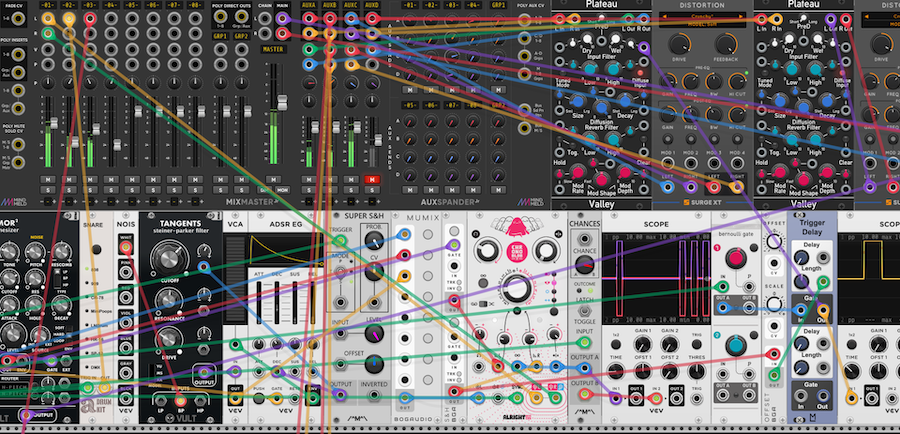The image size is (900, 434).
Task: Click TIME knob on Scope beside Chances
Action: pos(615,371)
